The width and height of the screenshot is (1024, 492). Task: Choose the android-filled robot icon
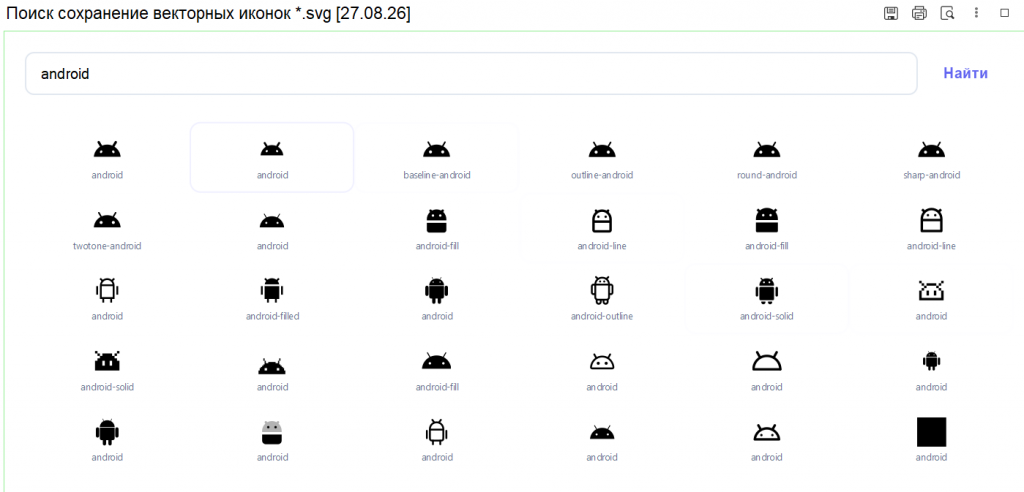pos(272,291)
